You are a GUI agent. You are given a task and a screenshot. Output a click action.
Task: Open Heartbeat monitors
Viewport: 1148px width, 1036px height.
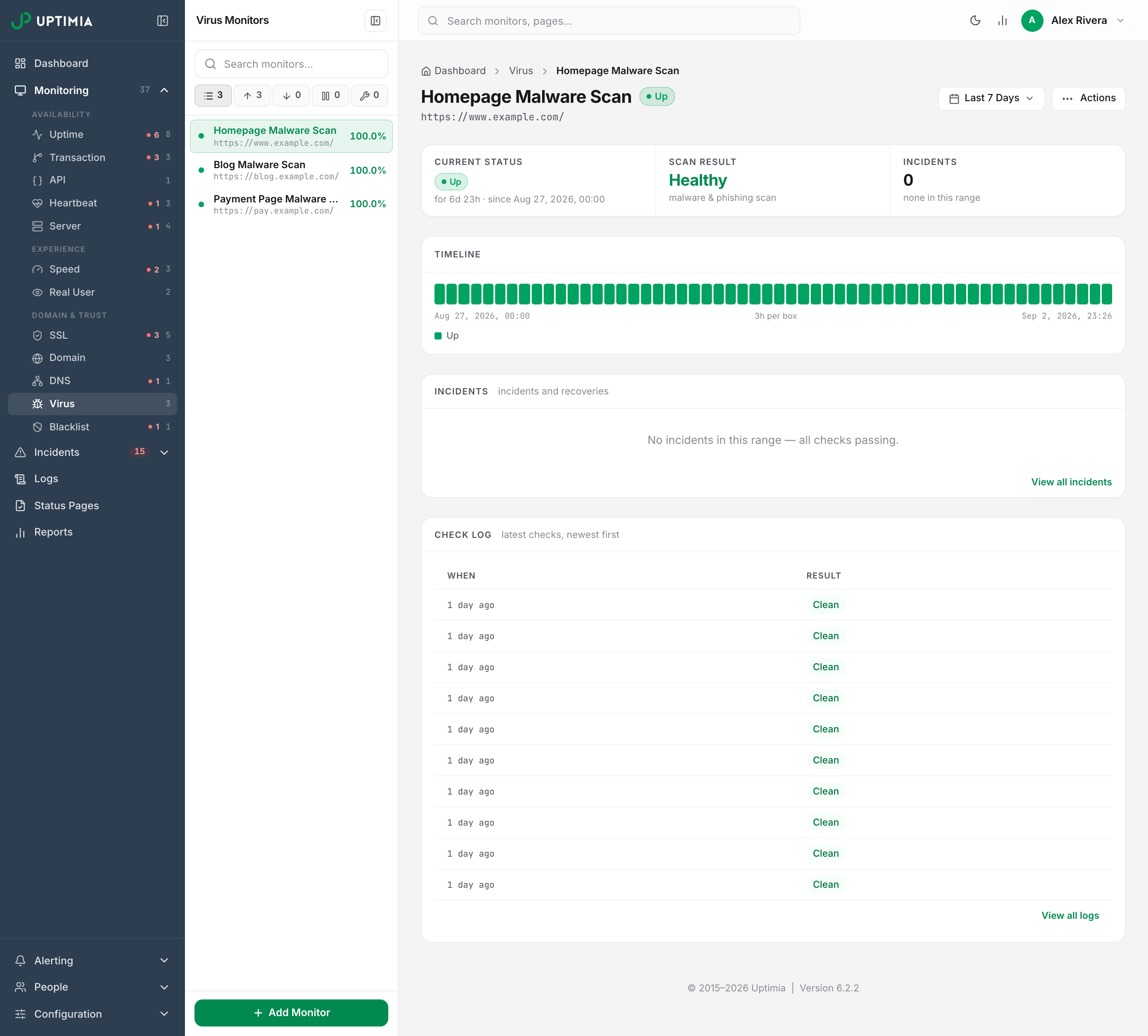(x=92, y=203)
